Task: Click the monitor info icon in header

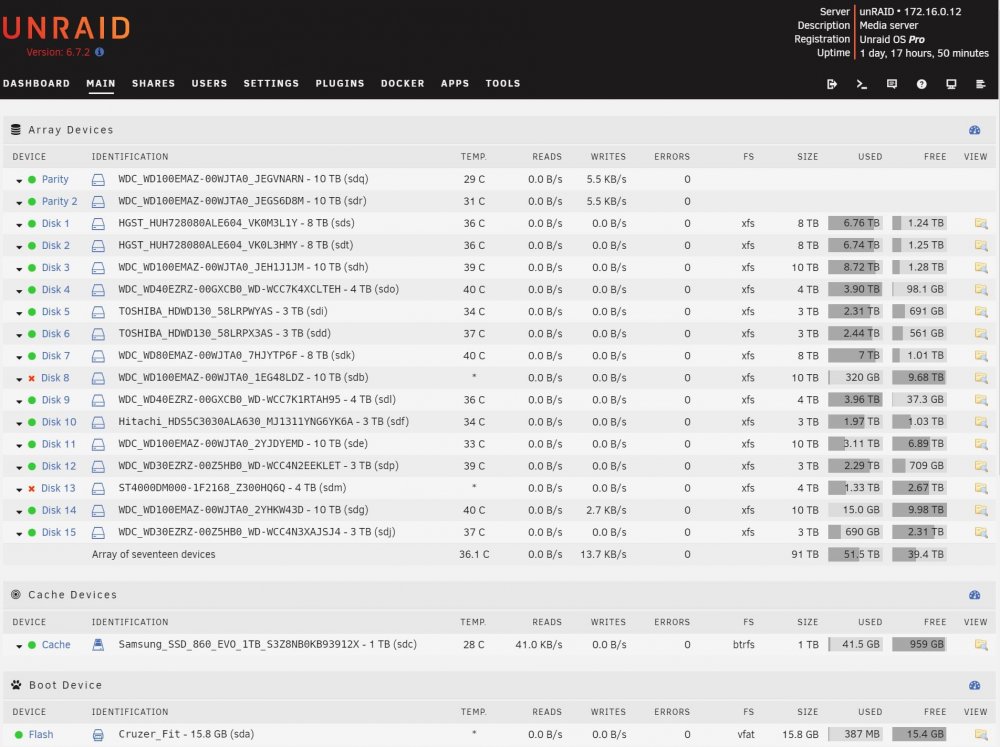Action: pyautogui.click(x=951, y=84)
